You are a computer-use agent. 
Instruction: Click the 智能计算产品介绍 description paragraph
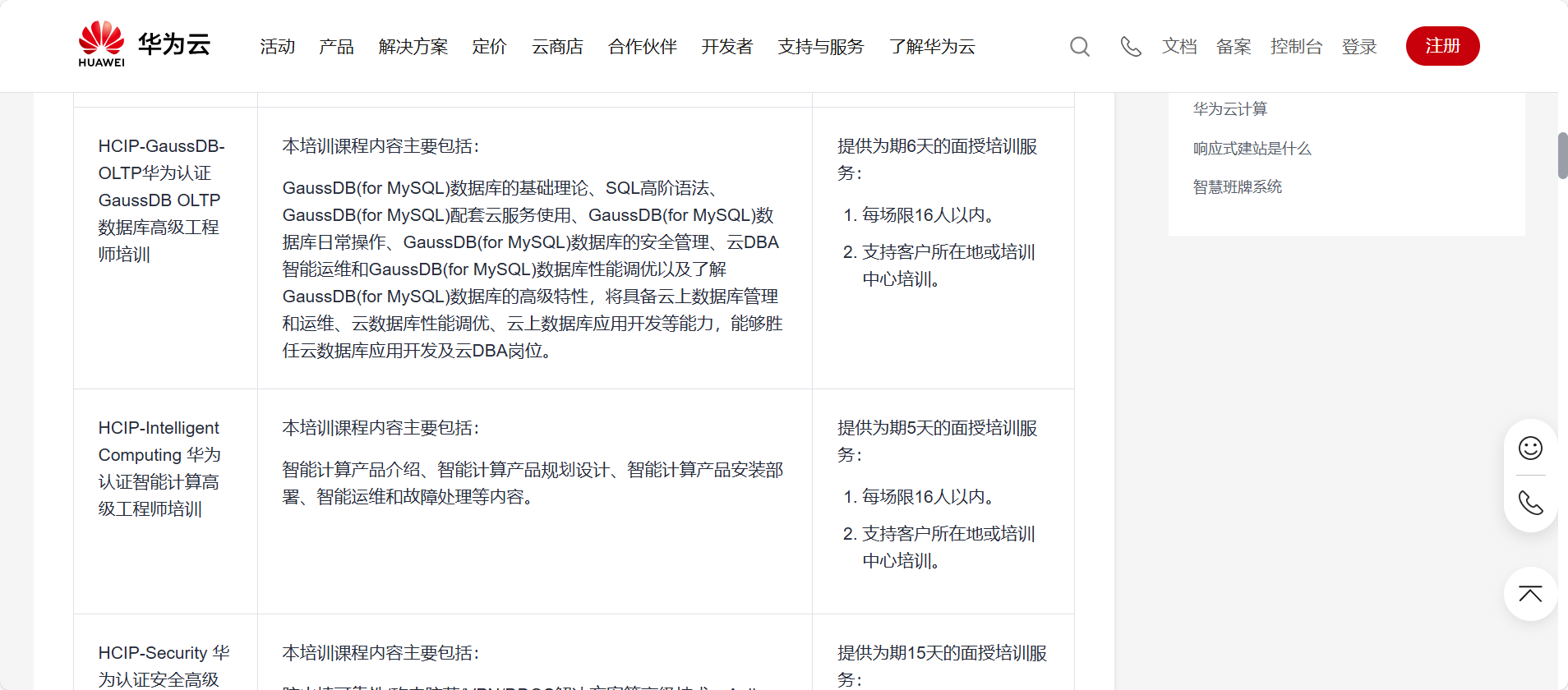[533, 483]
